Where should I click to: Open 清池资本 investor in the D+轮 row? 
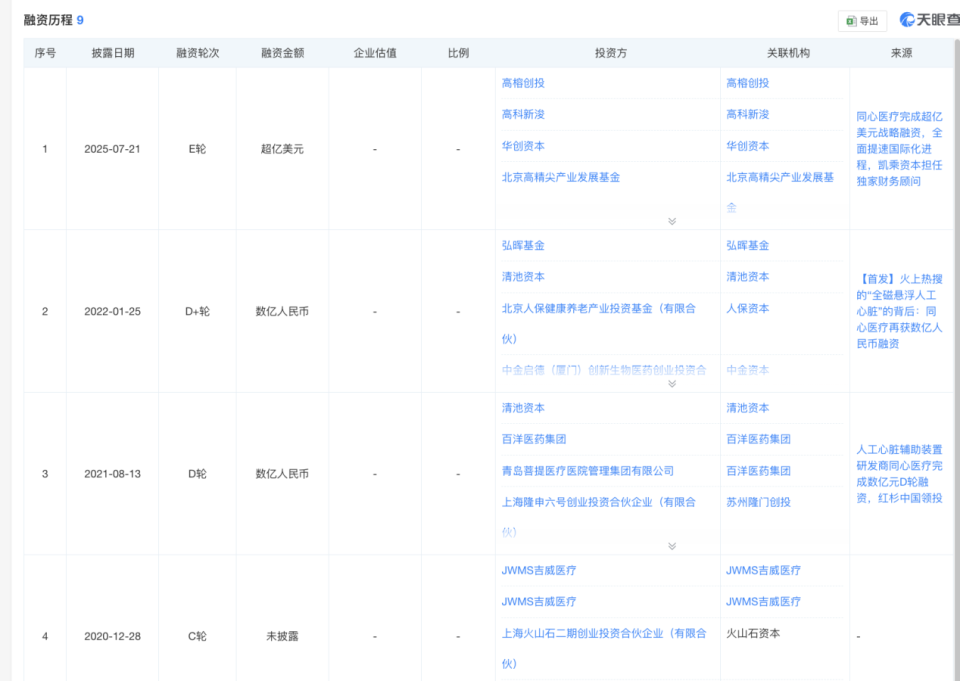[523, 276]
